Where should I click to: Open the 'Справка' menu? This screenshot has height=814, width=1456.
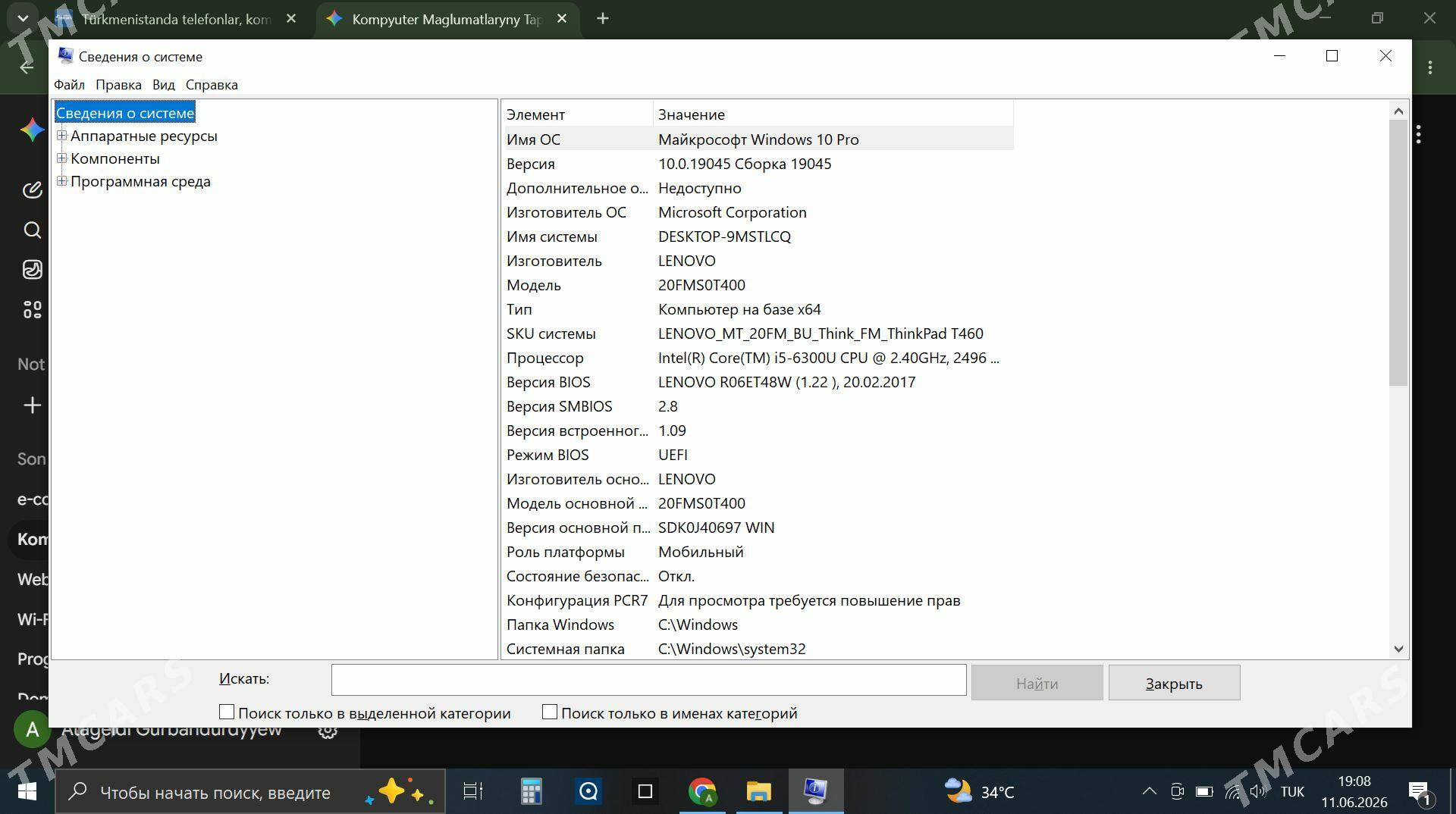212,85
